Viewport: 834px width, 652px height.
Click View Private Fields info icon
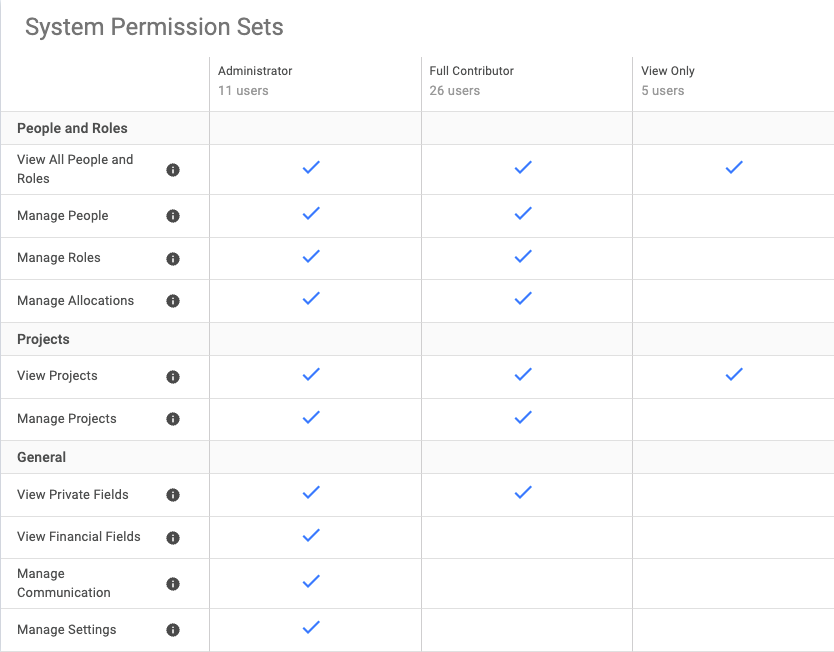[x=173, y=495]
